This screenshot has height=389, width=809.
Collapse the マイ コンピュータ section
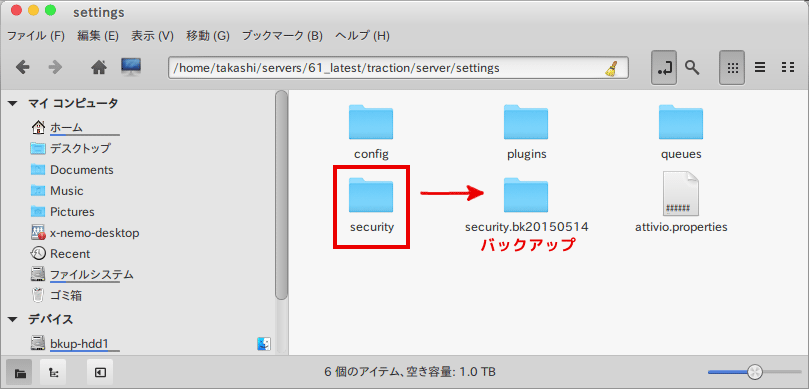click(x=13, y=104)
